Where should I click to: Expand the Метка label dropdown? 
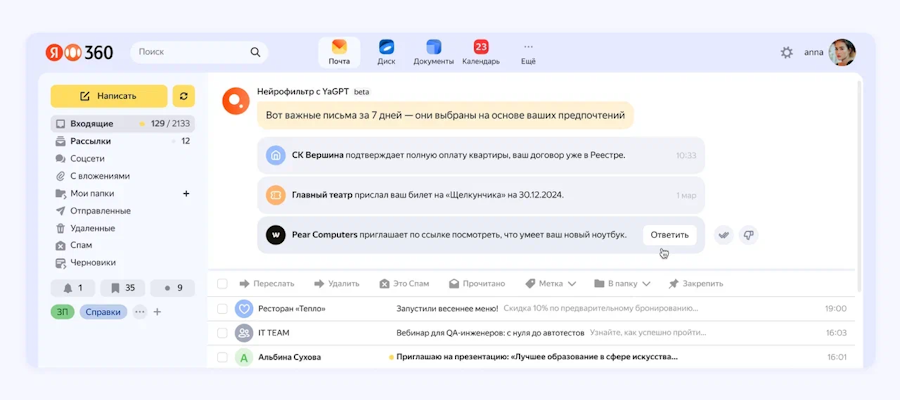[551, 284]
